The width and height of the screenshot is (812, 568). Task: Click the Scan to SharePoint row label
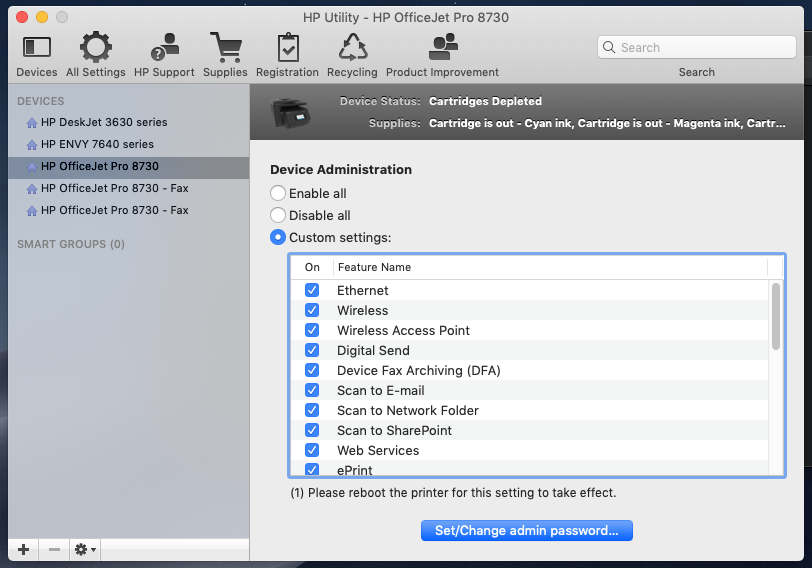coord(394,430)
